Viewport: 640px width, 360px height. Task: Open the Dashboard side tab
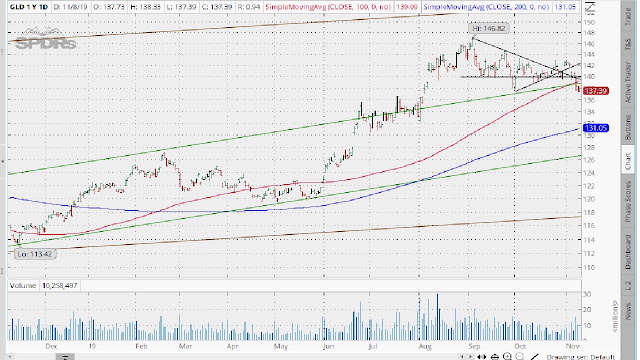pyautogui.click(x=628, y=252)
